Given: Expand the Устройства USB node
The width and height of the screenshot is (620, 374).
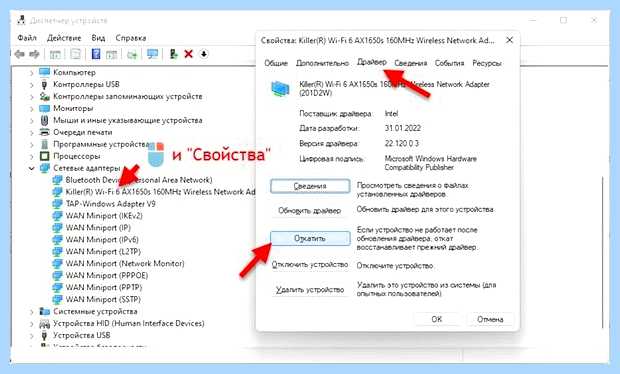Looking at the screenshot, I should coord(32,336).
